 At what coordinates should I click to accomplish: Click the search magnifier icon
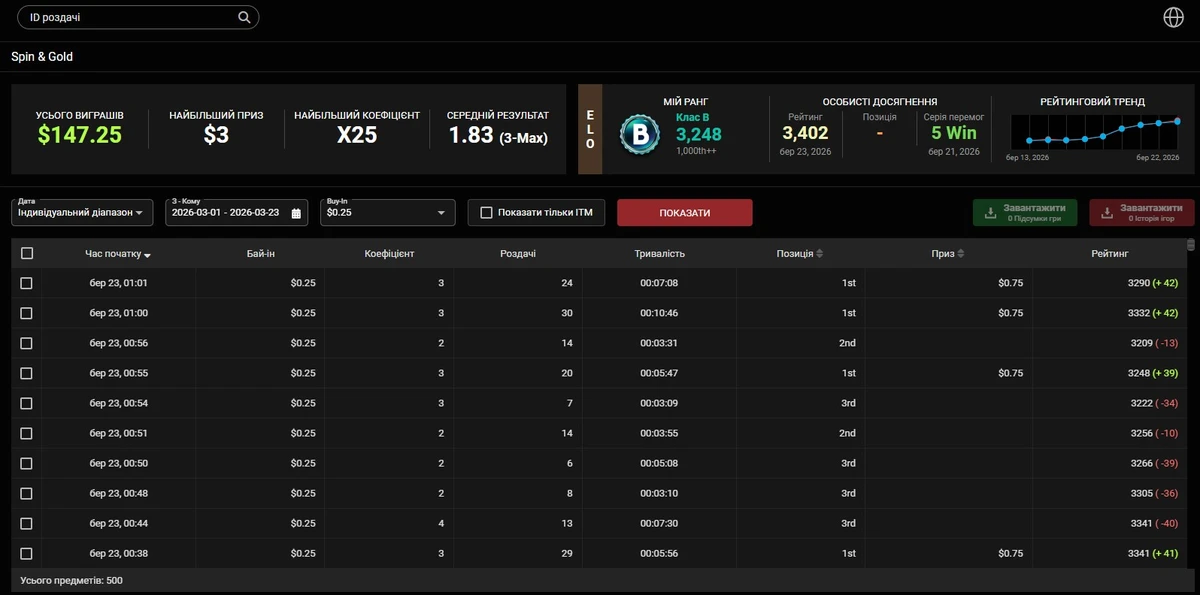point(244,17)
